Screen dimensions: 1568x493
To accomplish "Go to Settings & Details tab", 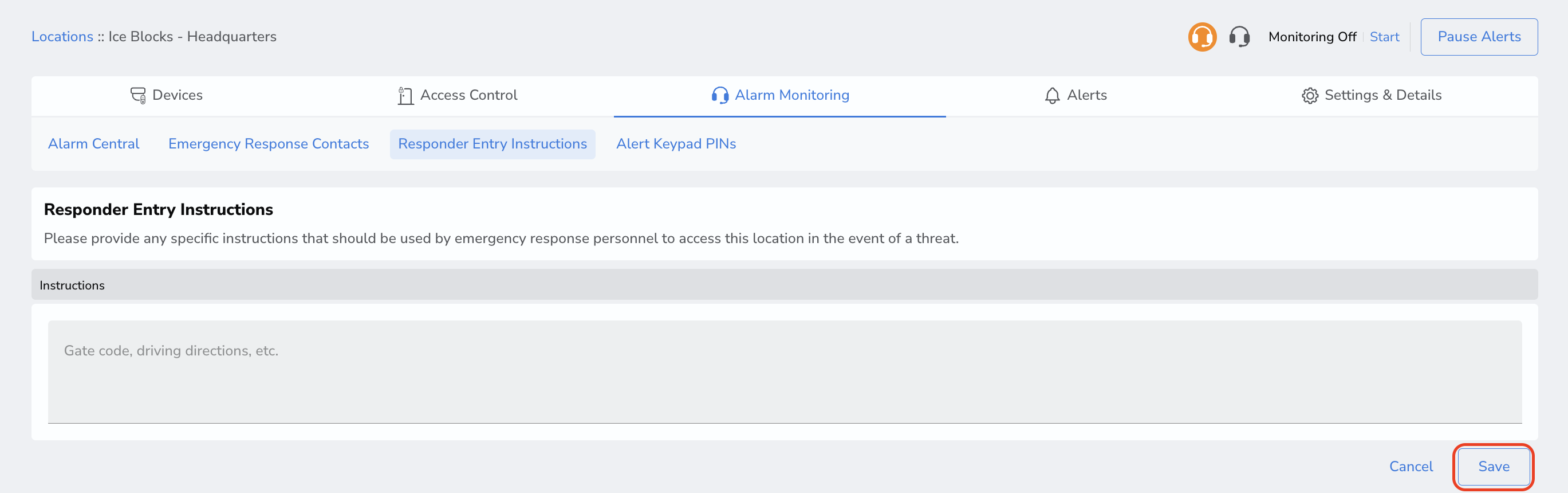I will coord(1372,96).
